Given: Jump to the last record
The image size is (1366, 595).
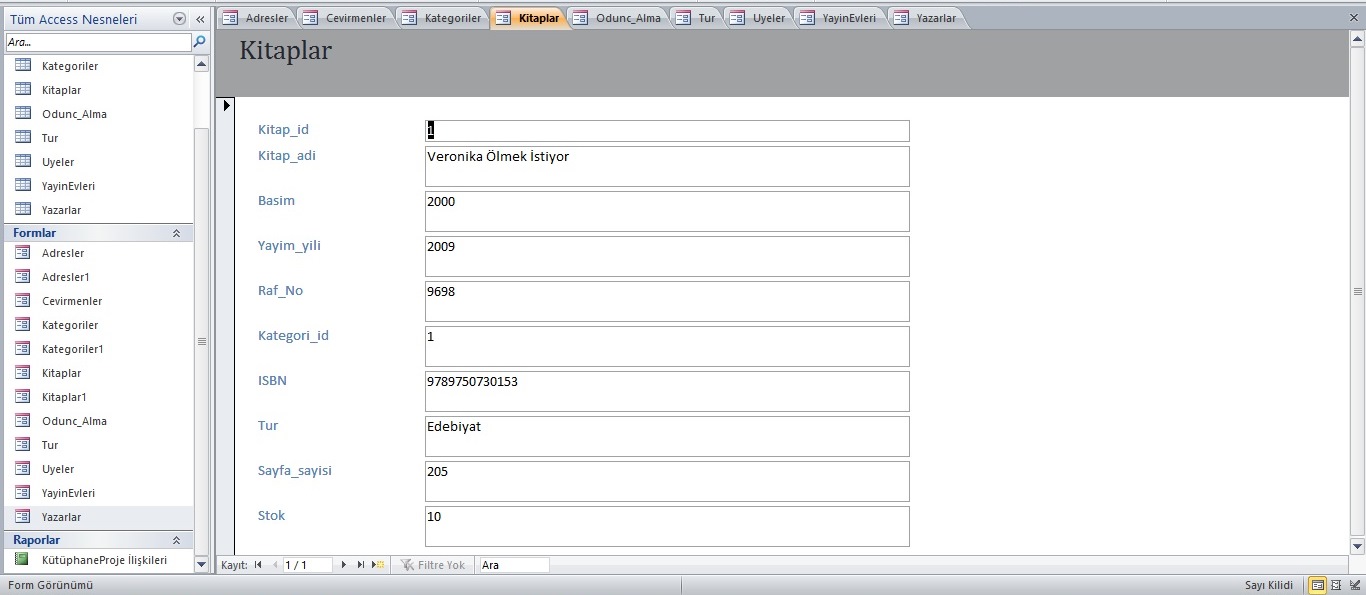Looking at the screenshot, I should (x=361, y=565).
